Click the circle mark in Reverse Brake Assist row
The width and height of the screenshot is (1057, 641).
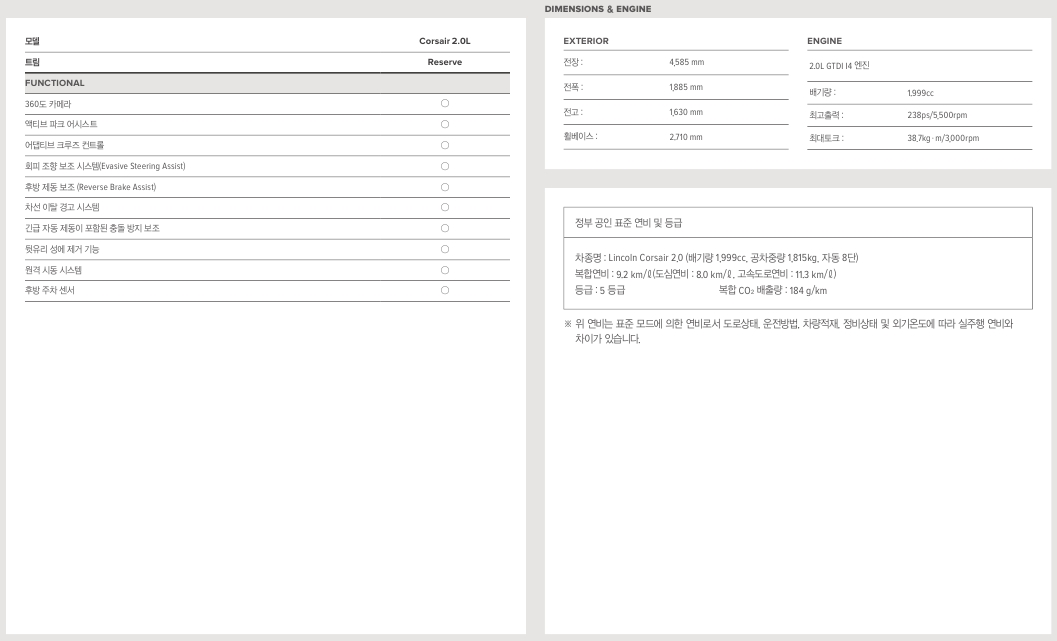coord(445,187)
